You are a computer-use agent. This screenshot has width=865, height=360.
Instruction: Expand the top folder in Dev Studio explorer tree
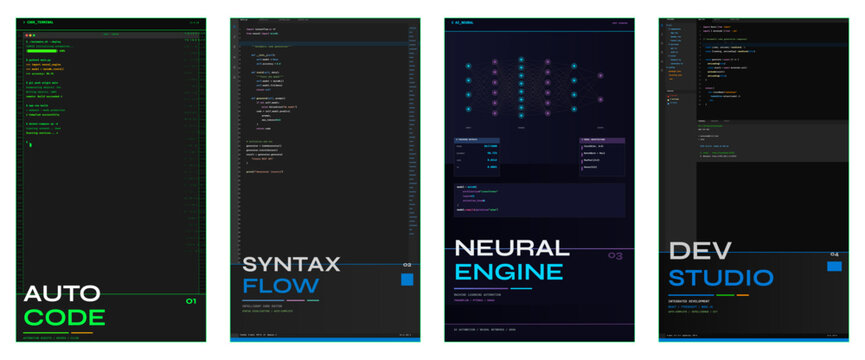[669, 25]
